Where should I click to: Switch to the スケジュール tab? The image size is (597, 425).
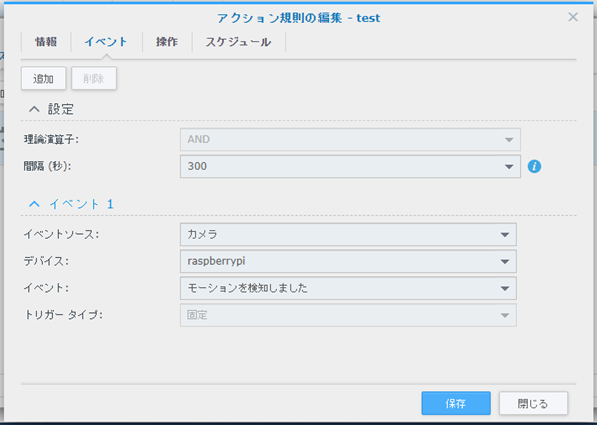pyautogui.click(x=238, y=42)
